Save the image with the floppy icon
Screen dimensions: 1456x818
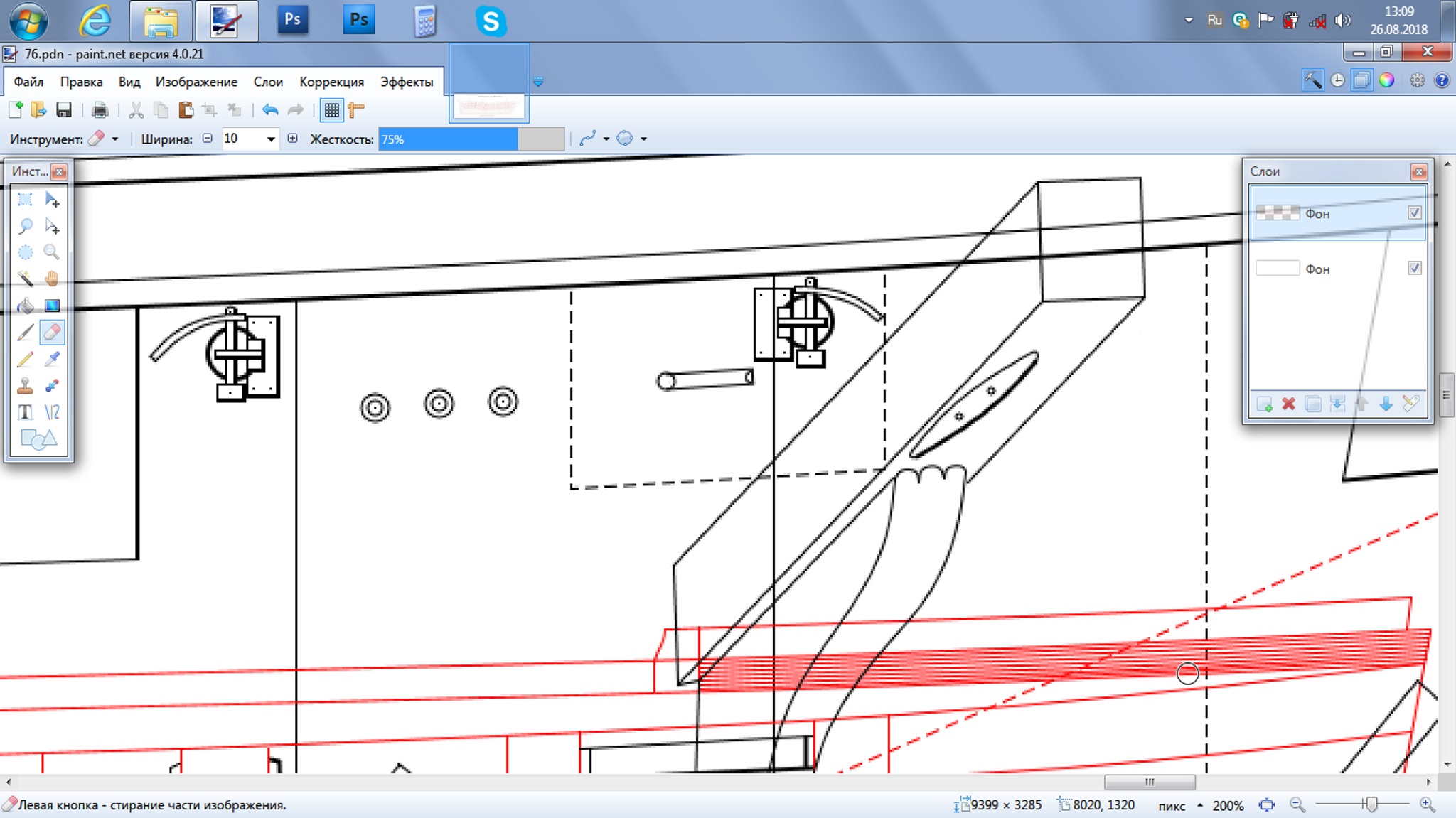click(64, 109)
